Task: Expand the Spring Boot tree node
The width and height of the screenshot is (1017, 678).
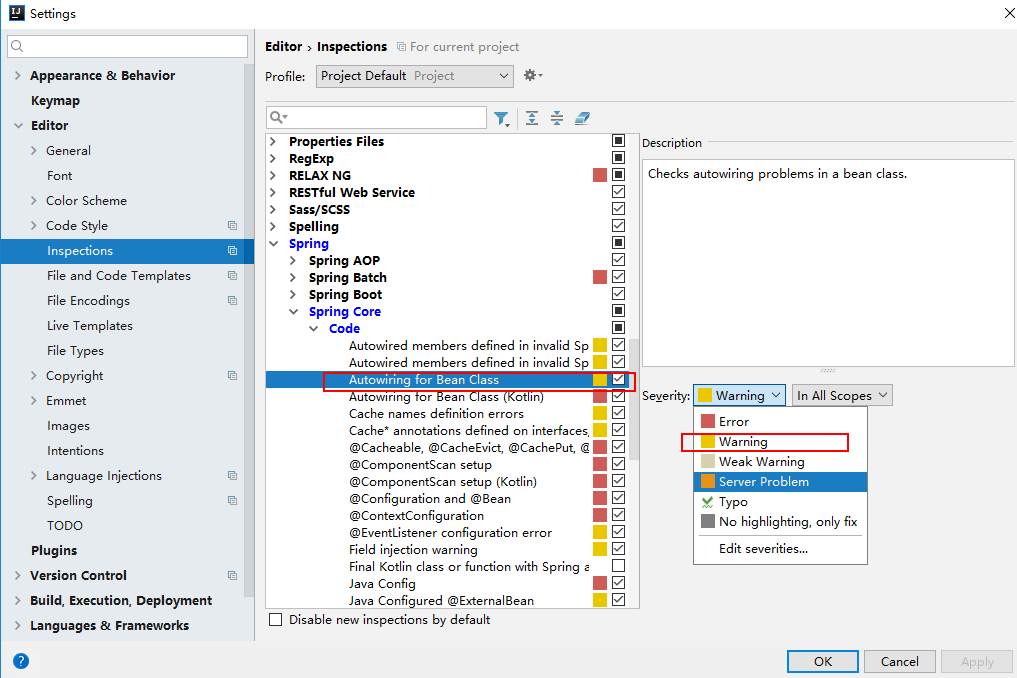Action: coord(295,294)
